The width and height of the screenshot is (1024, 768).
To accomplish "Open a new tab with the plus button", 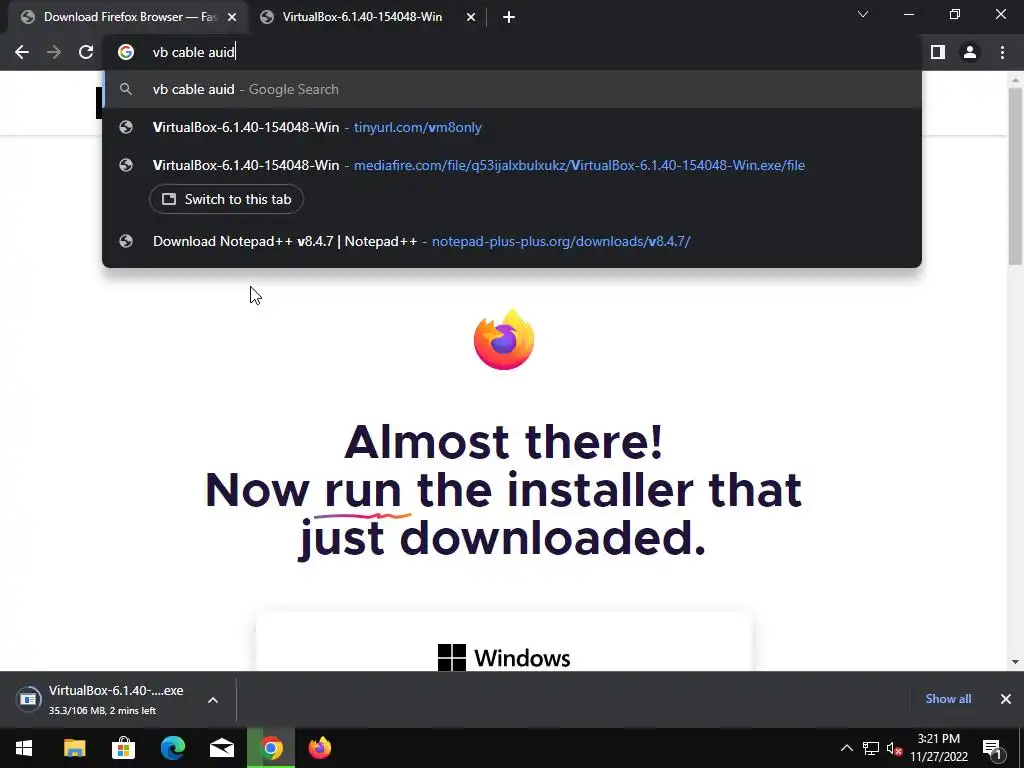I will coord(509,18).
